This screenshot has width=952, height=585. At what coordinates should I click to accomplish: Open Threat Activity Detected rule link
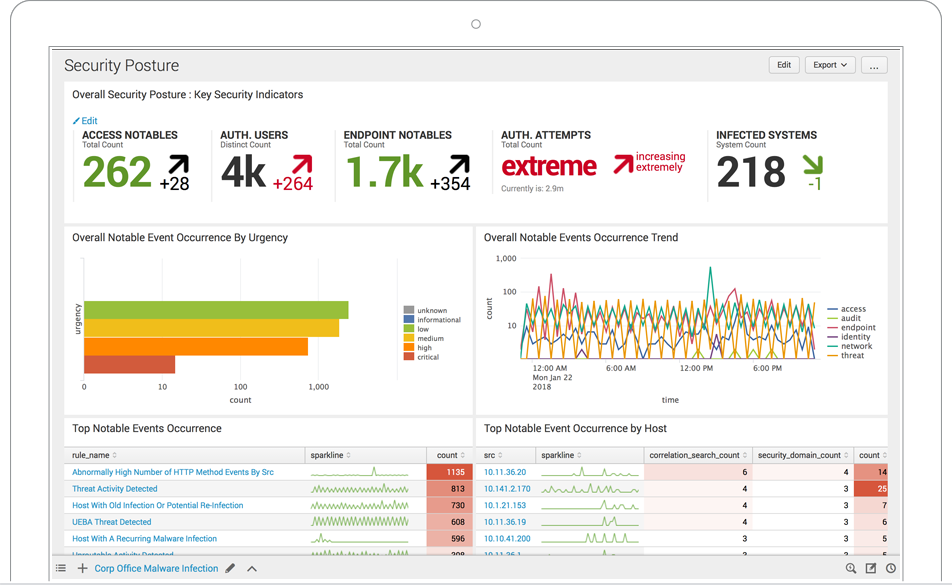pyautogui.click(x=115, y=489)
